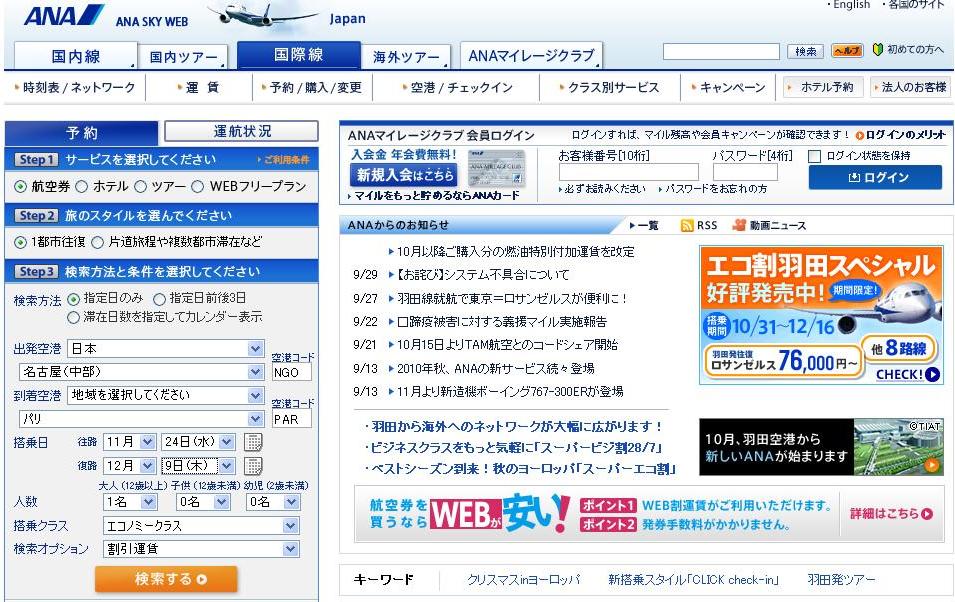Click the お客様番号 customer number field
Viewport: 955px width, 602px height.
tap(628, 173)
